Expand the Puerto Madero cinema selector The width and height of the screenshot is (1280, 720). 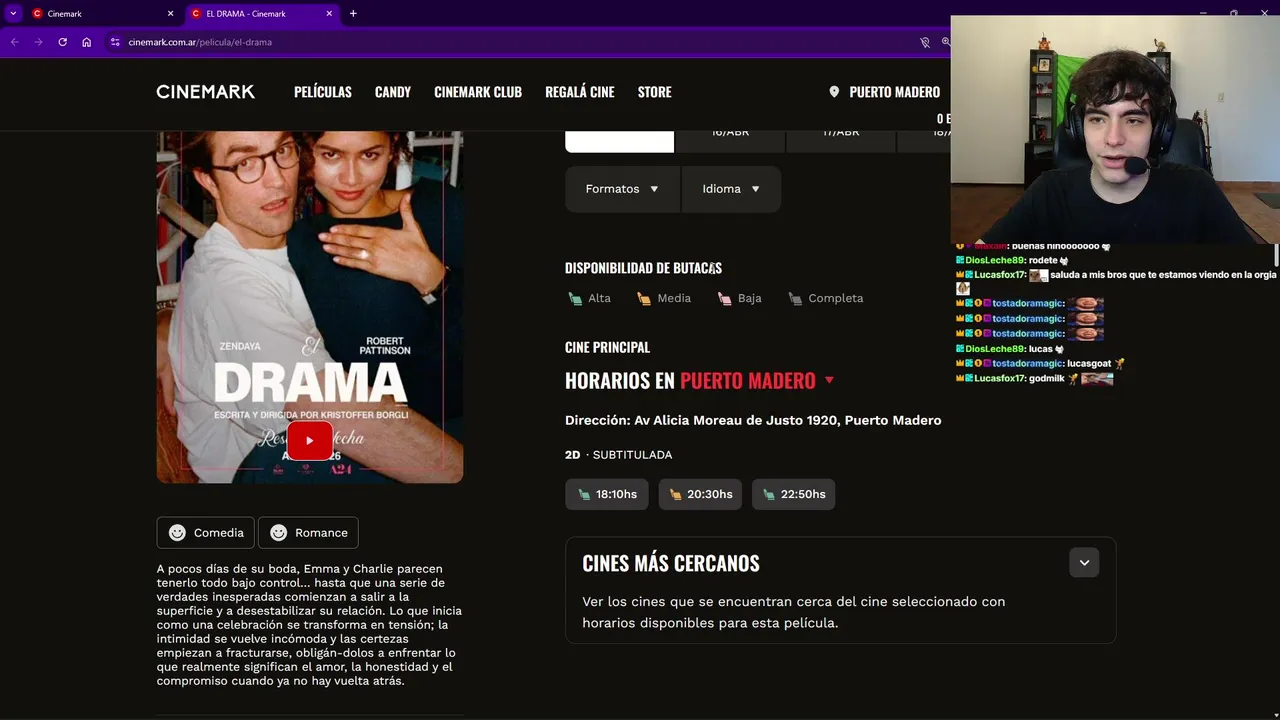[829, 381]
